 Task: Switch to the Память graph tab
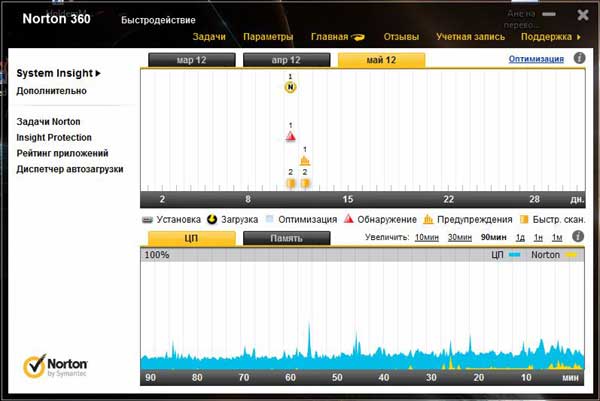click(286, 238)
